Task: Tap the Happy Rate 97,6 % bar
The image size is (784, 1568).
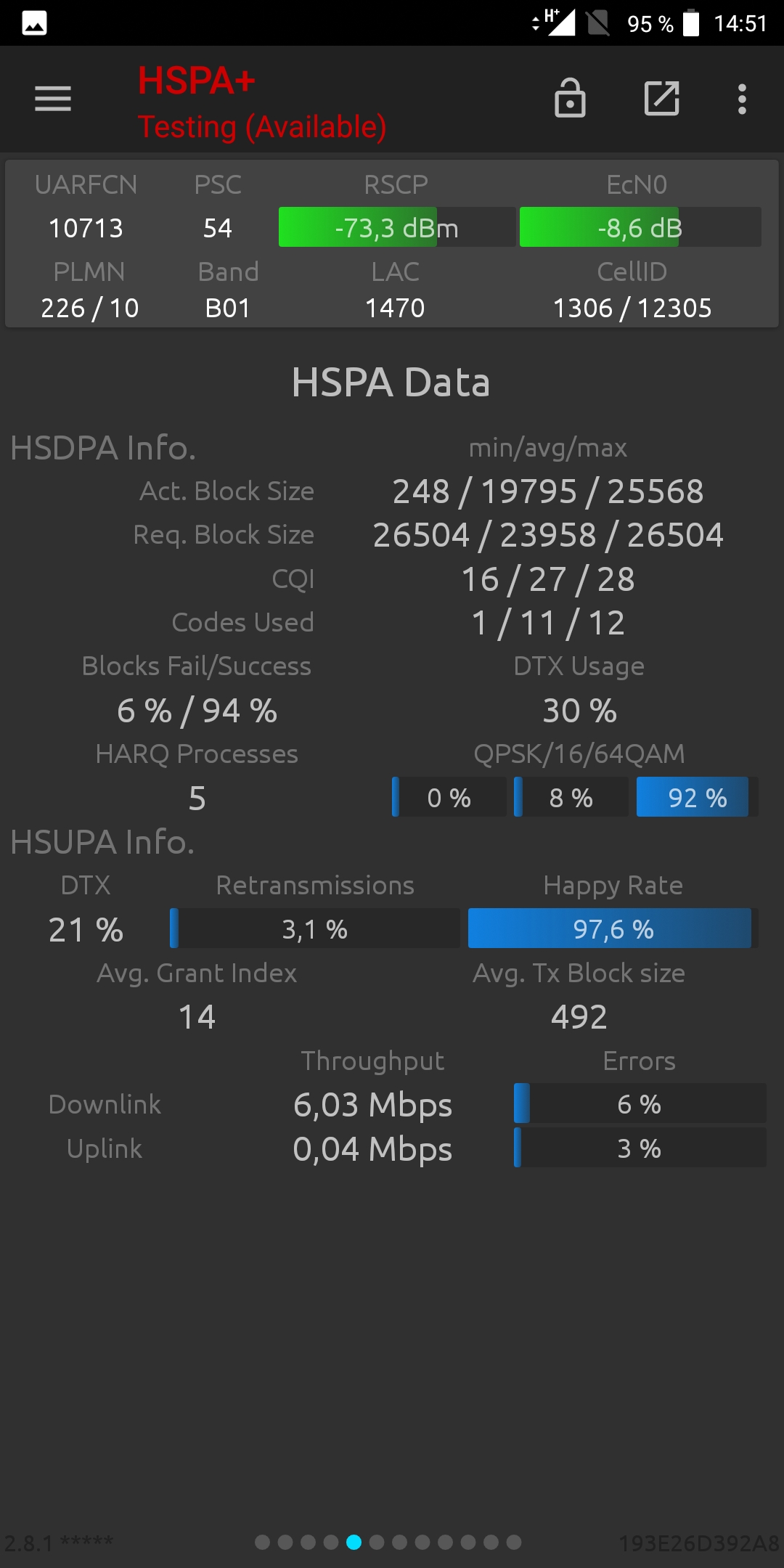Action: (613, 928)
